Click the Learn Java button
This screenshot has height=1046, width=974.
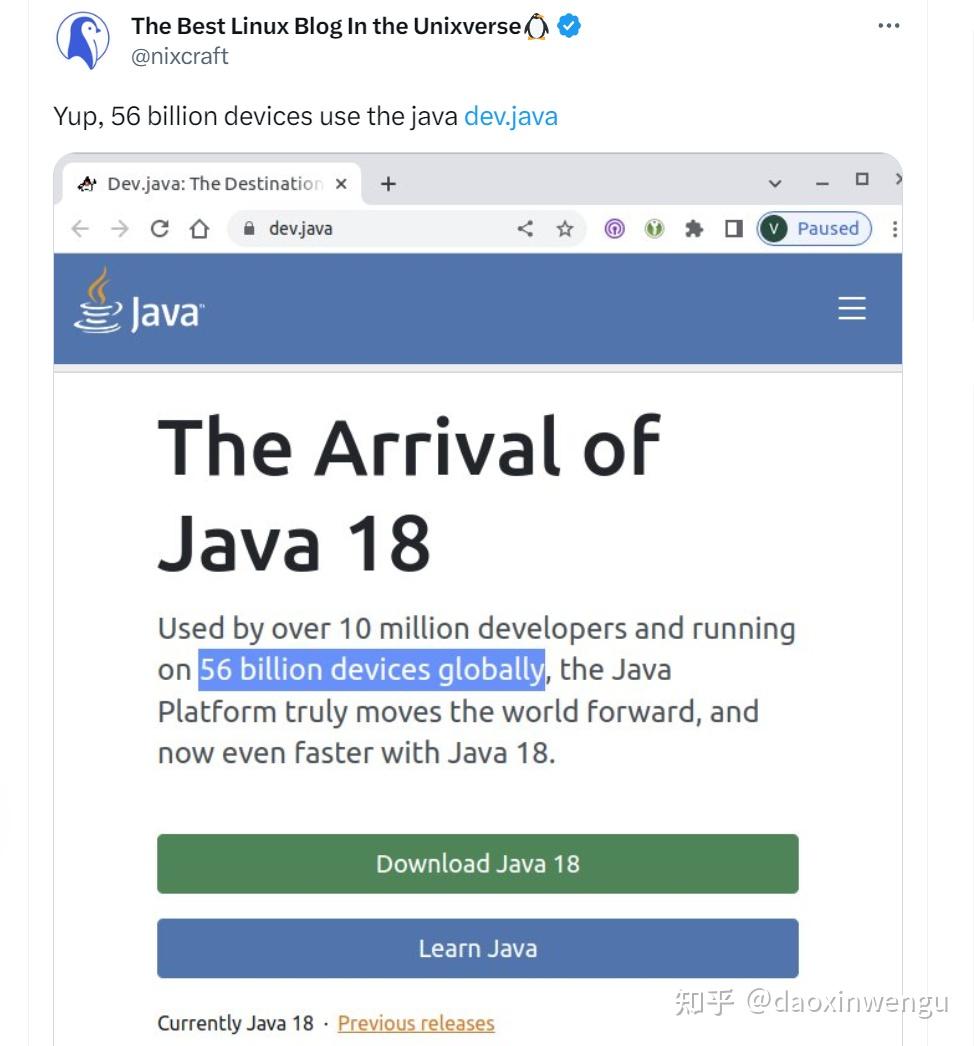477,948
